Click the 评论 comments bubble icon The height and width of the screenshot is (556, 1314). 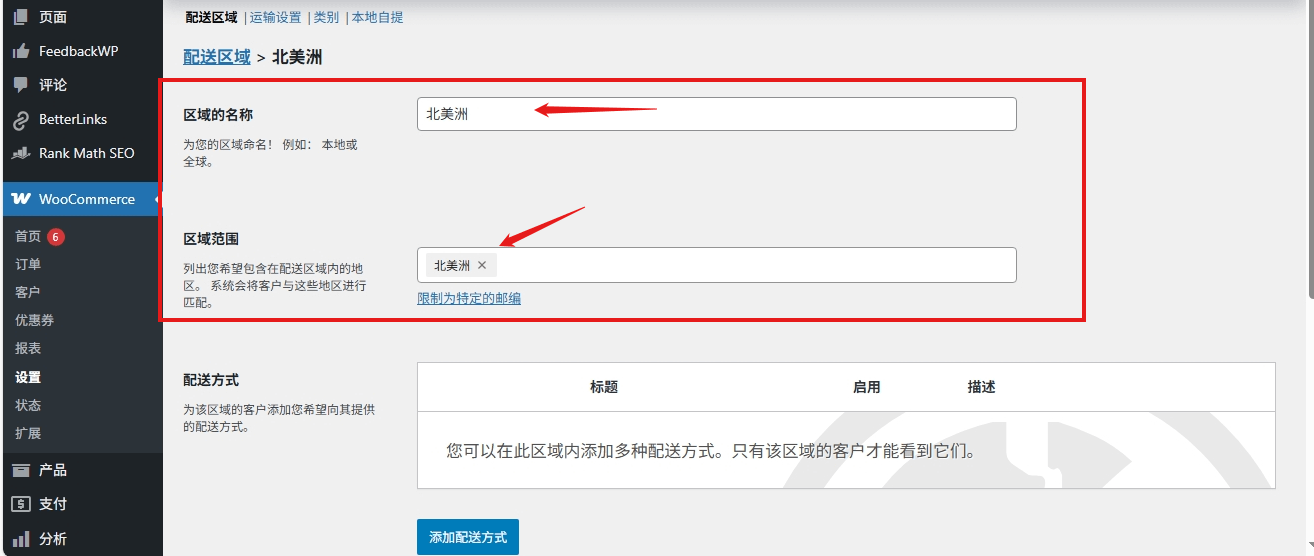click(x=20, y=85)
